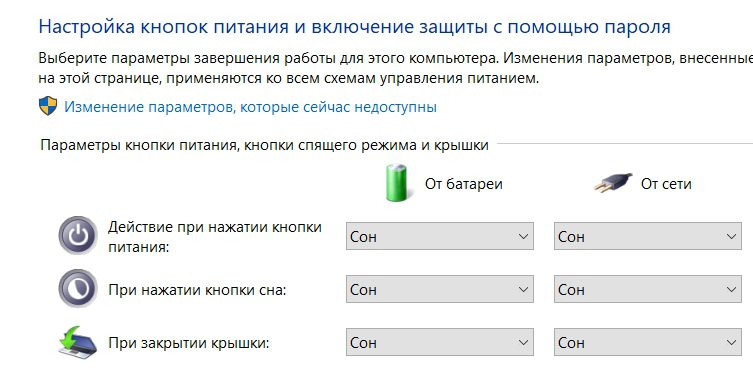Click the power button icon
This screenshot has height=379, width=753.
(78, 235)
